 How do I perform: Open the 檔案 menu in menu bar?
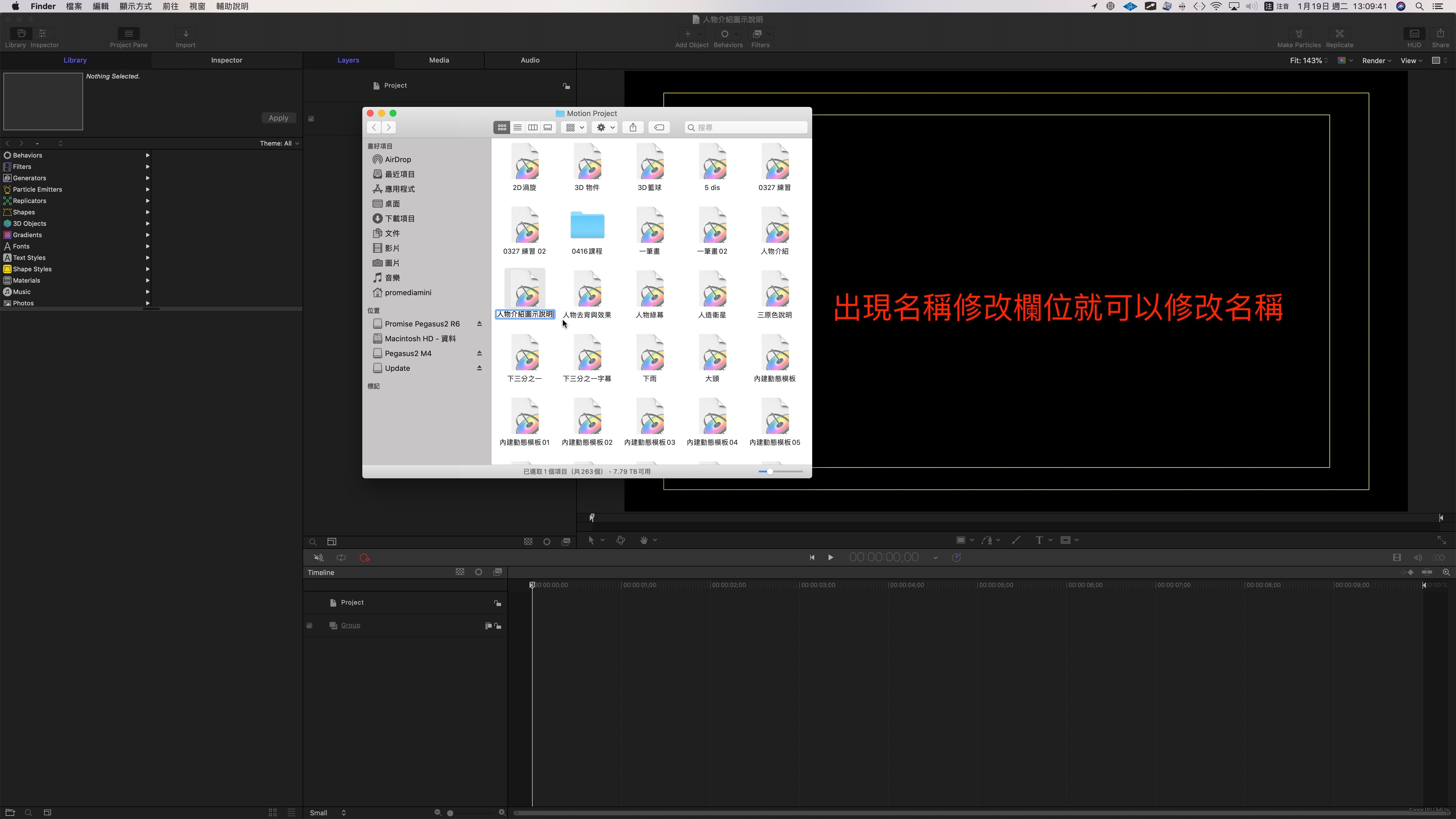coord(73,6)
